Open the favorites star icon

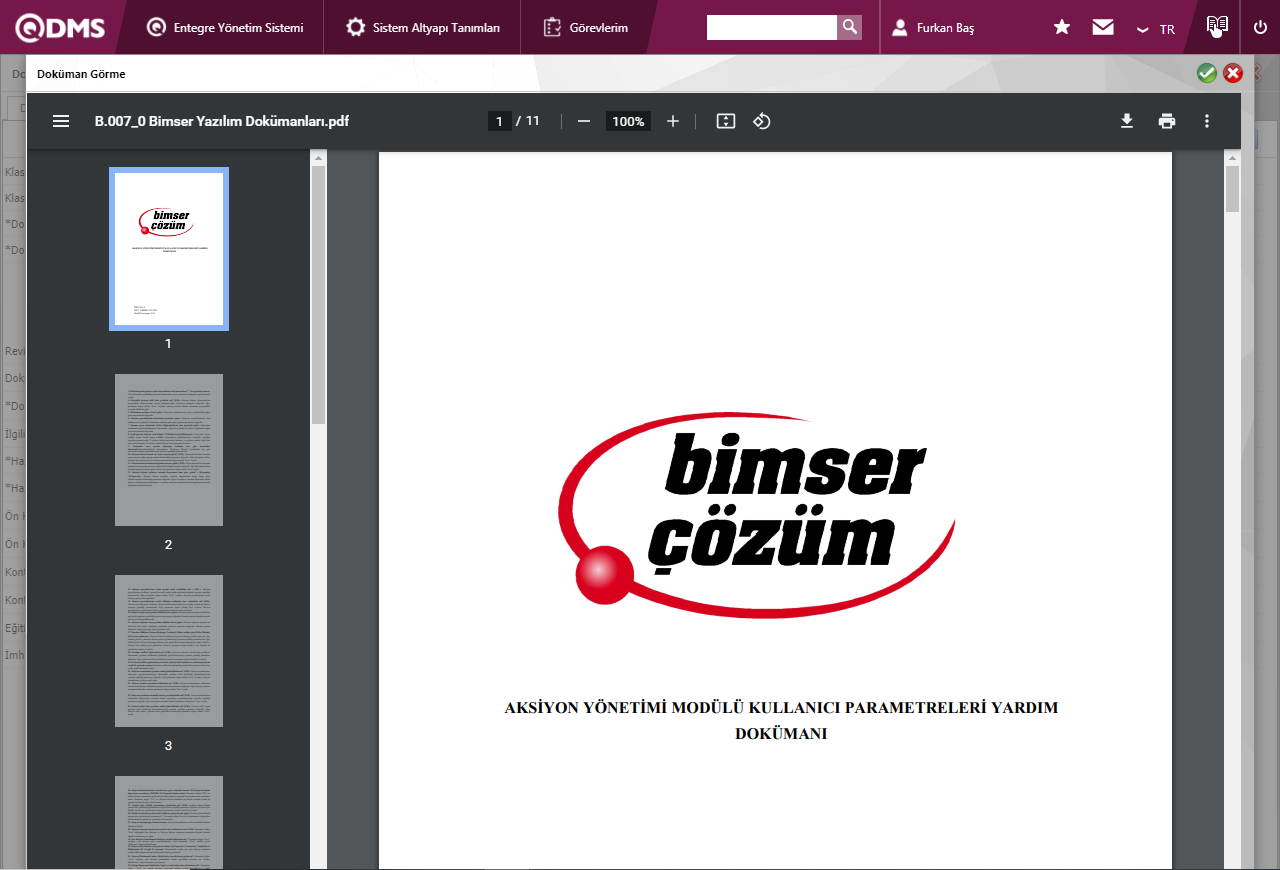1062,27
